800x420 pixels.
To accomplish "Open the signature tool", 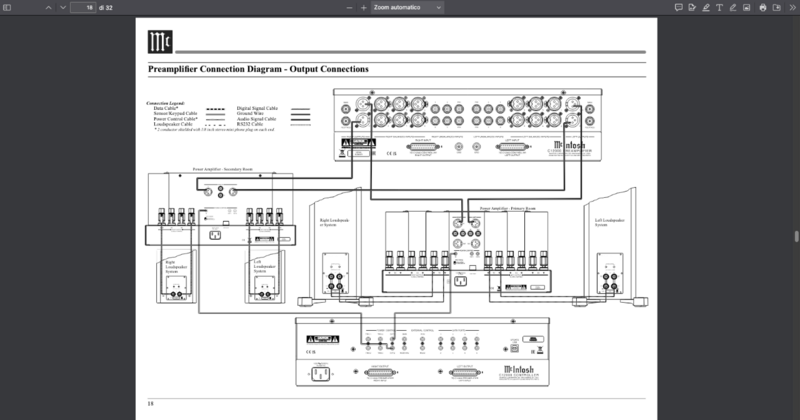I will pyautogui.click(x=692, y=8).
